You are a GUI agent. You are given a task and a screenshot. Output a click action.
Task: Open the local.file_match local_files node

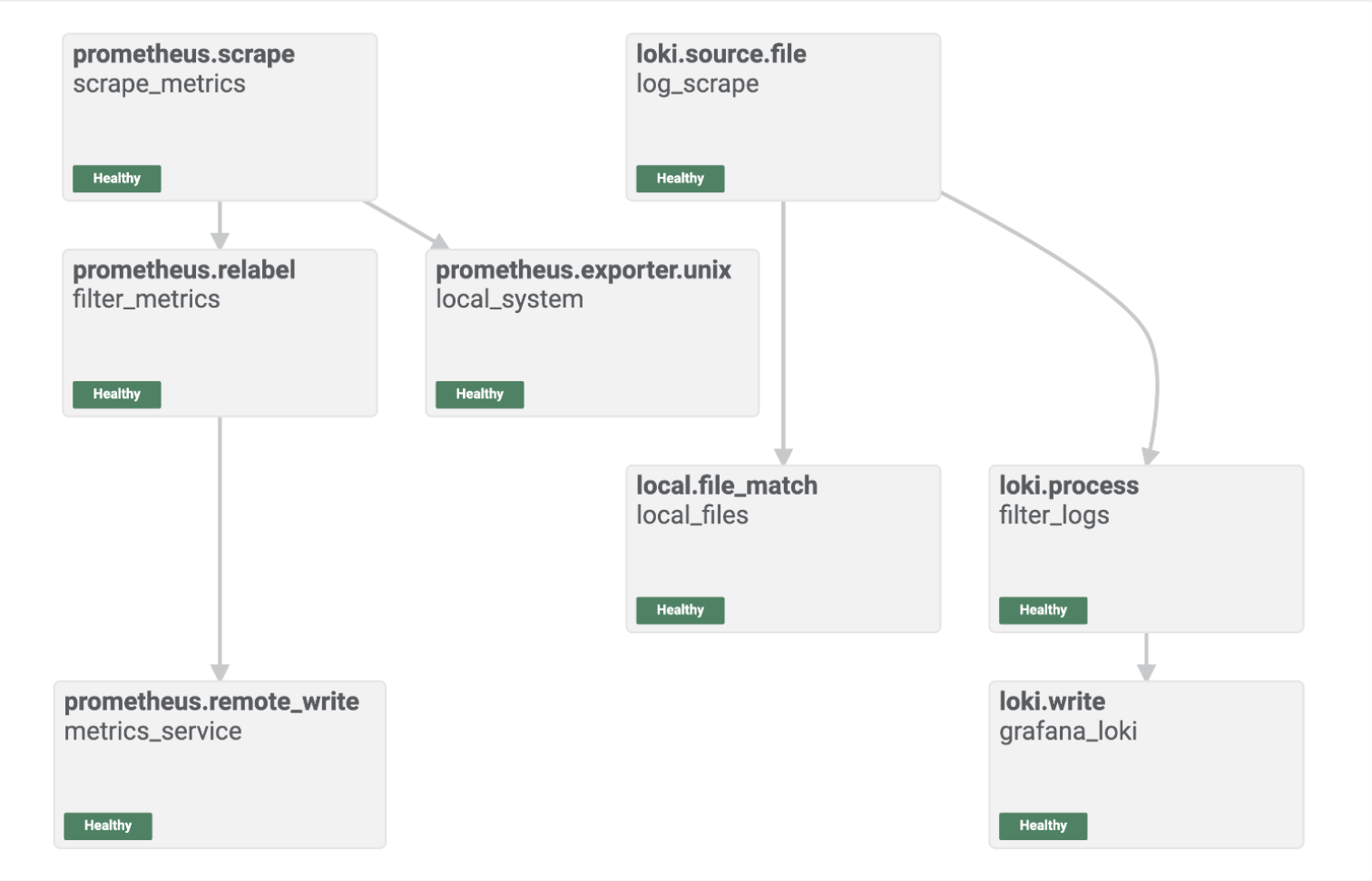[x=783, y=550]
